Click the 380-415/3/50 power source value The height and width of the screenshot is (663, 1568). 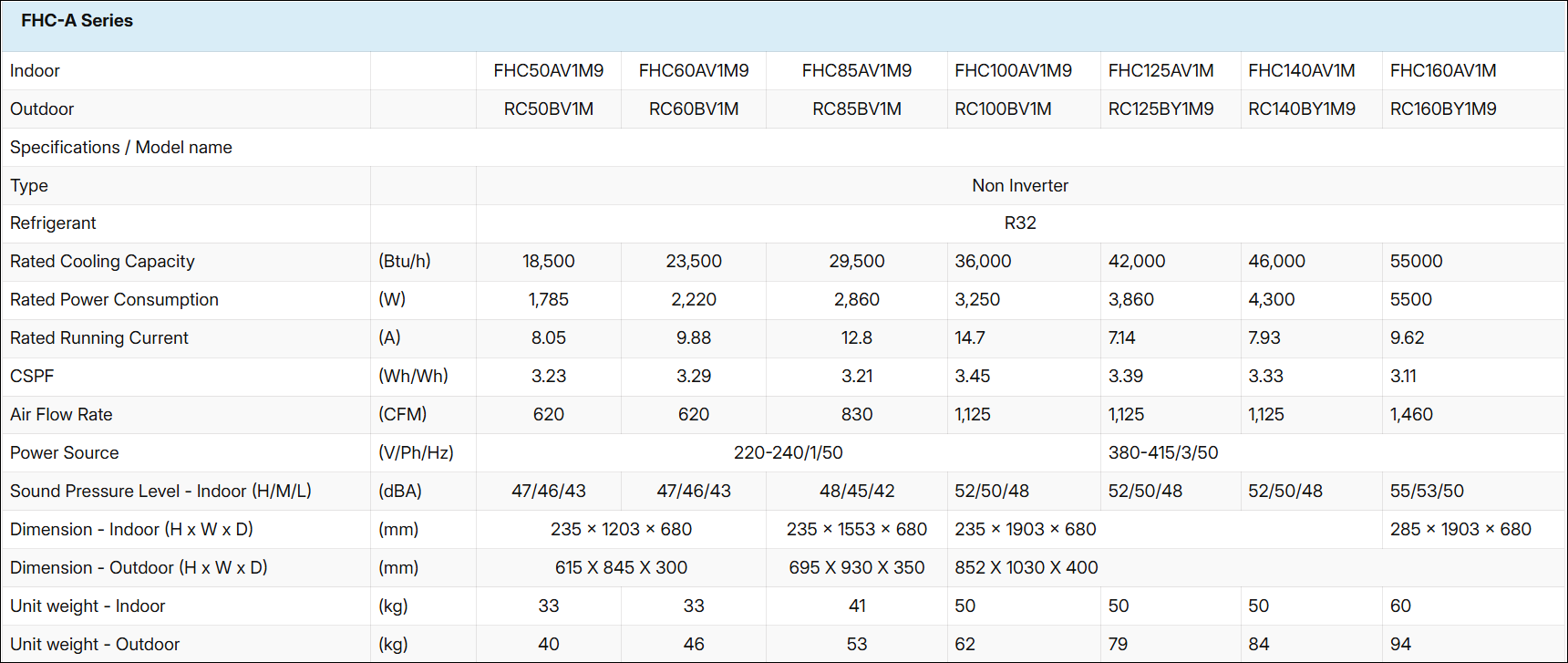(1162, 453)
